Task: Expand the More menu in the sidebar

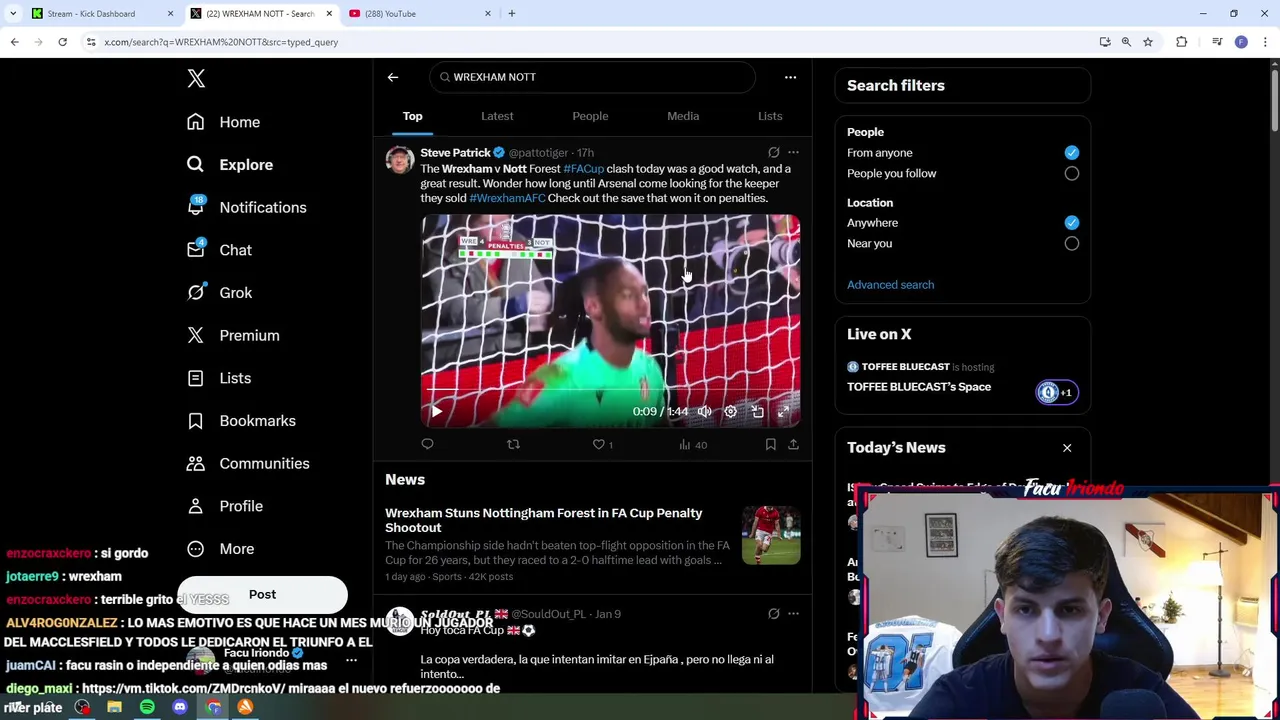Action: [x=221, y=549]
